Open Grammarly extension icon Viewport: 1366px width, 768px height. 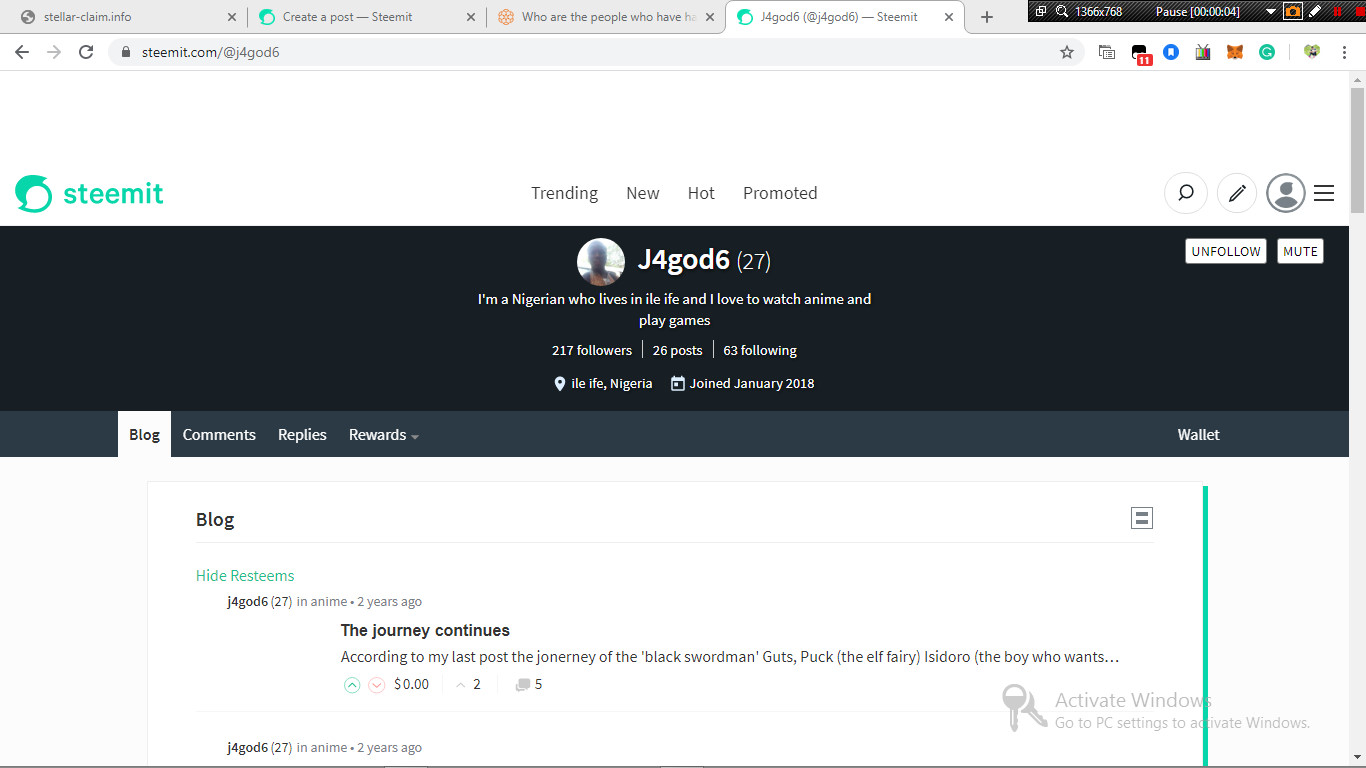(1267, 52)
